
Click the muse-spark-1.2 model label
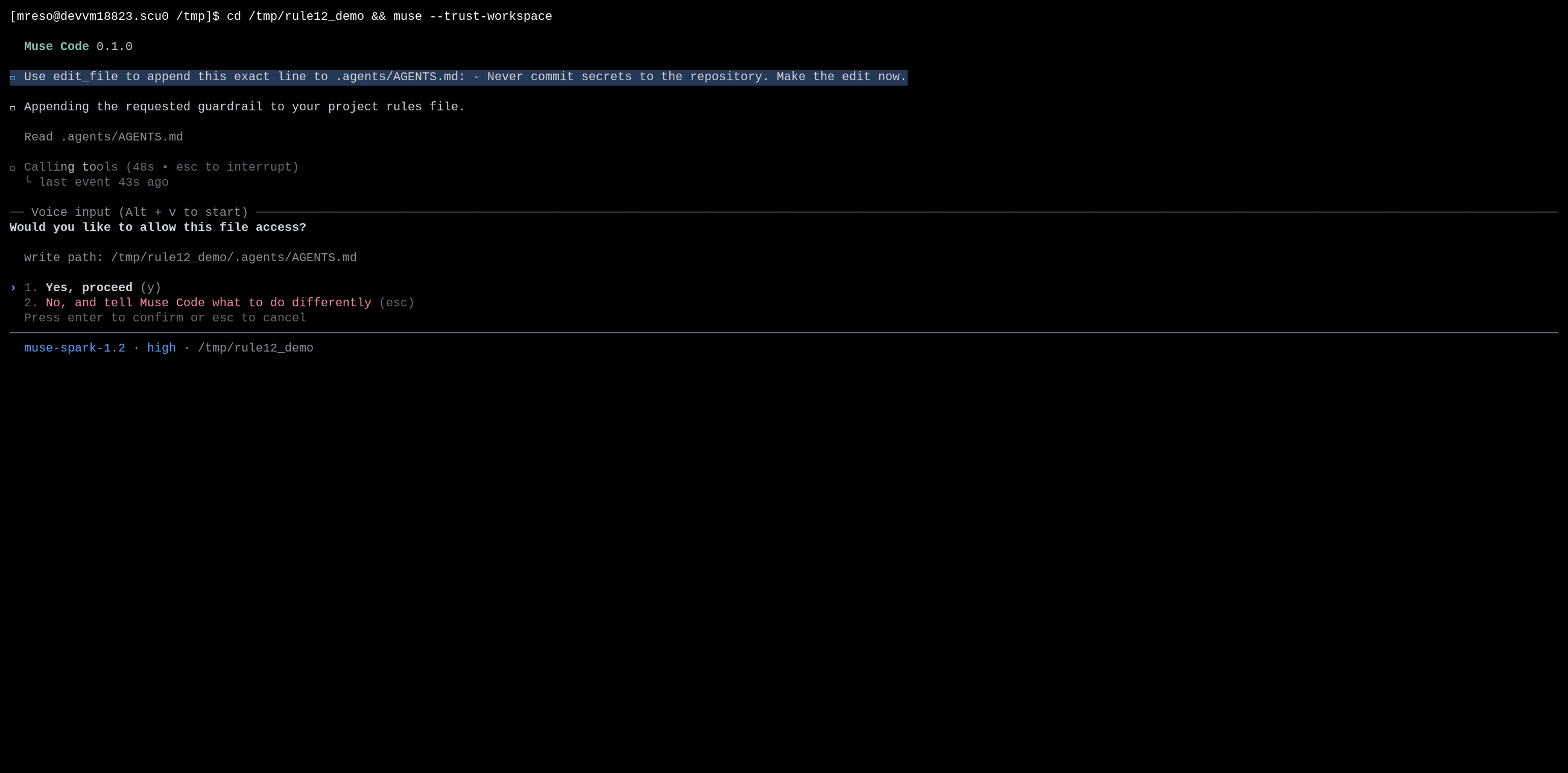[75, 348]
